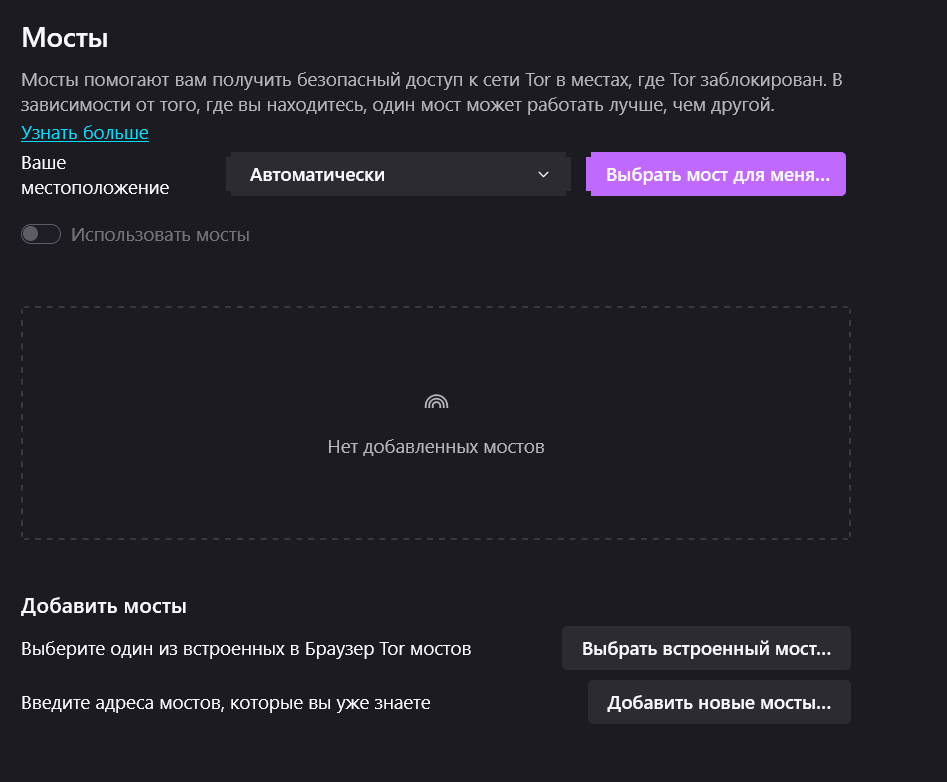Toggle the Использовать мосты switch

point(41,234)
